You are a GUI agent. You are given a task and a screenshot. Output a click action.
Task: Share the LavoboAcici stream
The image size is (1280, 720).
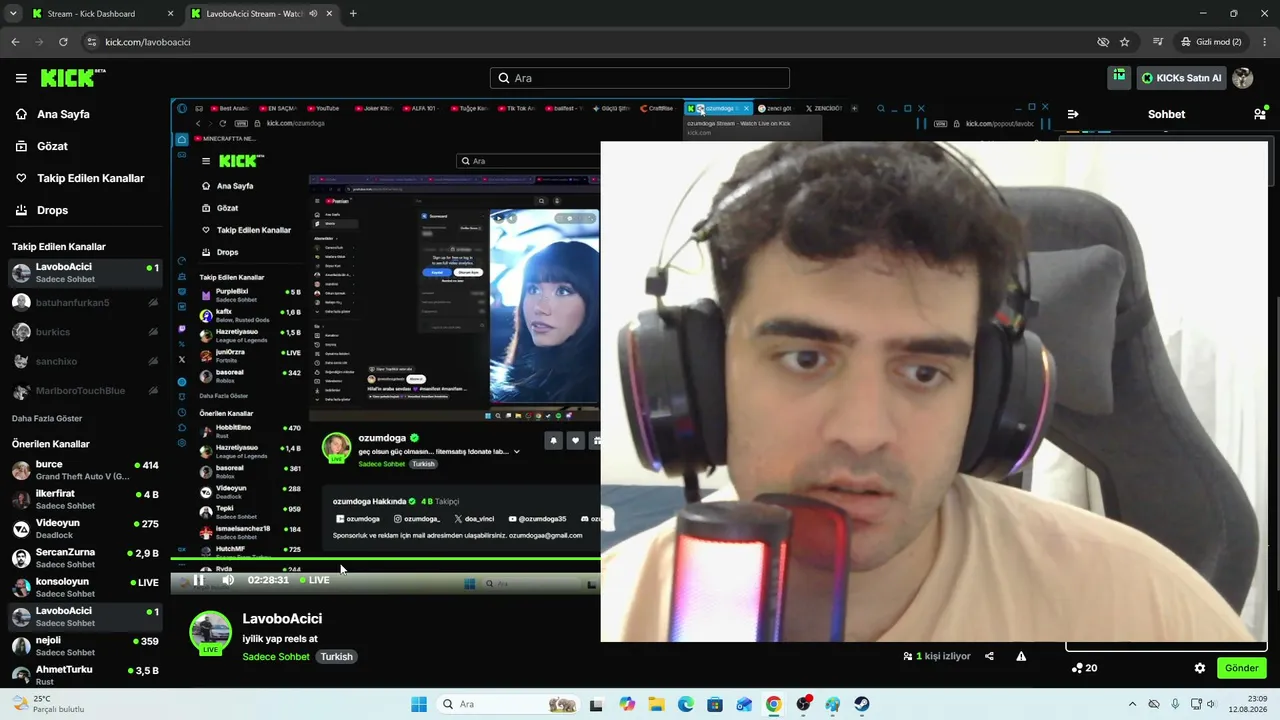[989, 656]
